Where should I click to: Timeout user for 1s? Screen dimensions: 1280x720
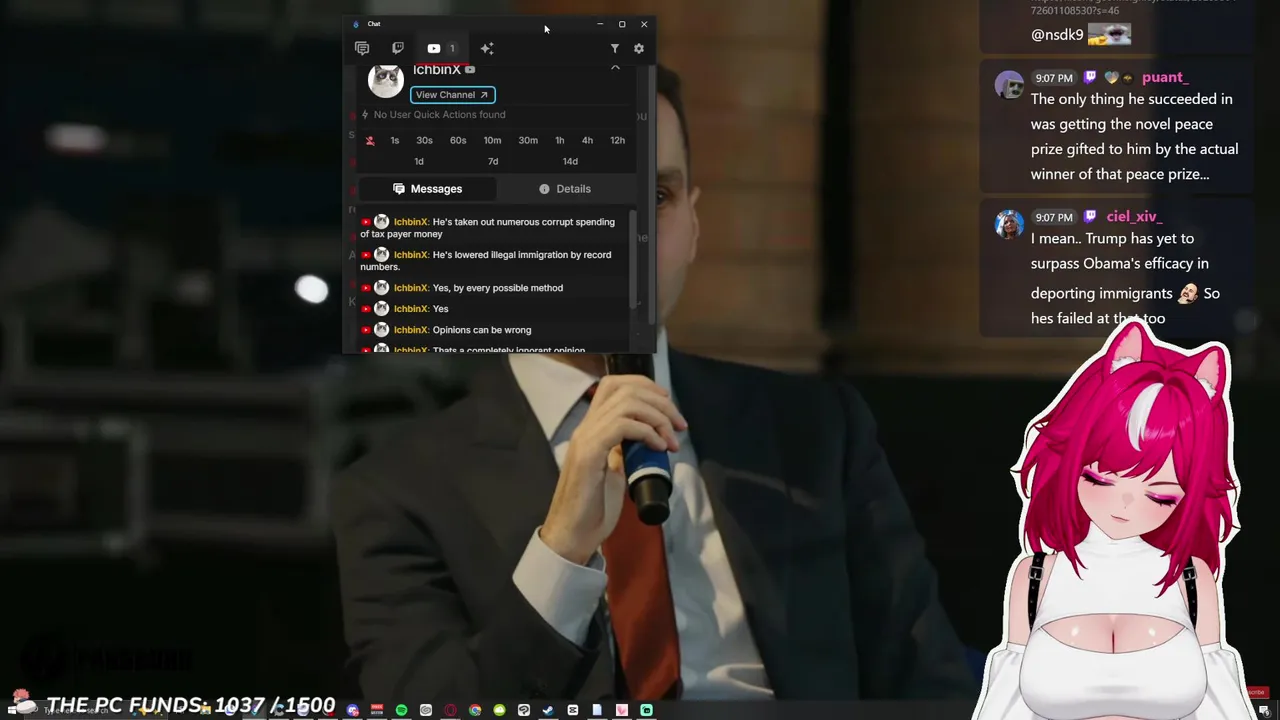tap(395, 140)
